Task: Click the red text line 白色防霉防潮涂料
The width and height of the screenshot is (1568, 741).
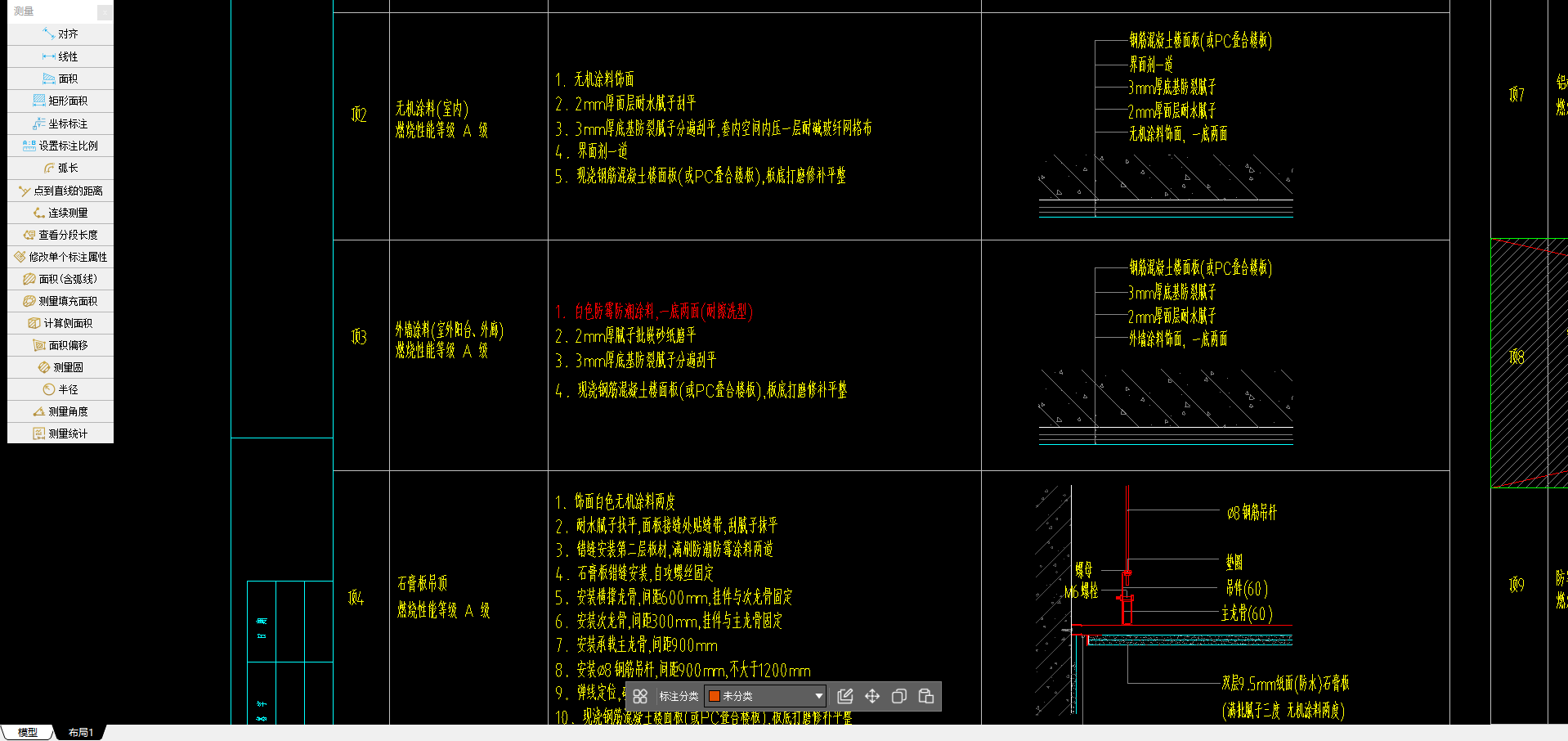Action: click(654, 312)
